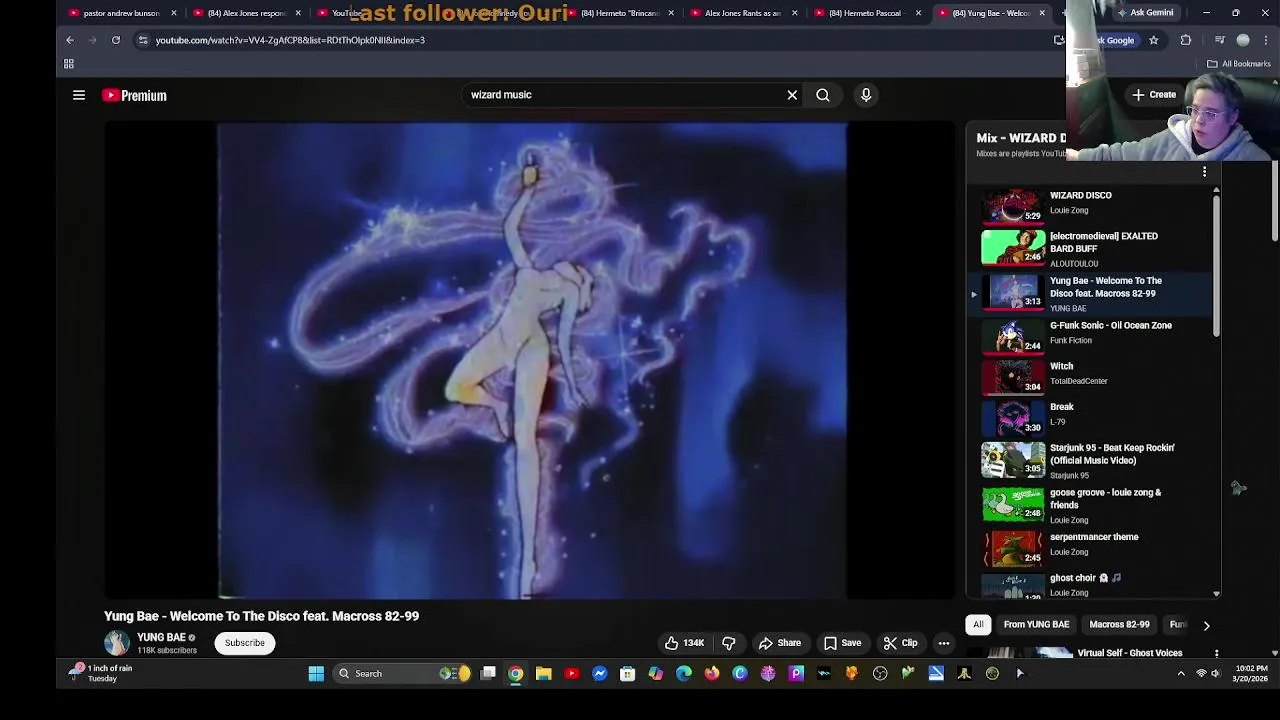Like the video with thumbs up
Image resolution: width=1280 pixels, height=720 pixels.
[685, 643]
